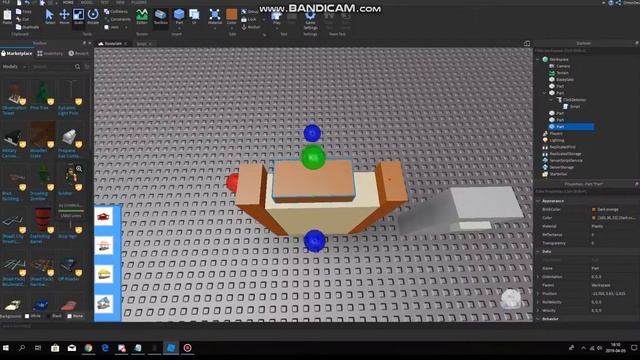Click the Duplicate clipboard icon
Image resolution: width=640 pixels, height=360 pixels.
tap(27, 27)
